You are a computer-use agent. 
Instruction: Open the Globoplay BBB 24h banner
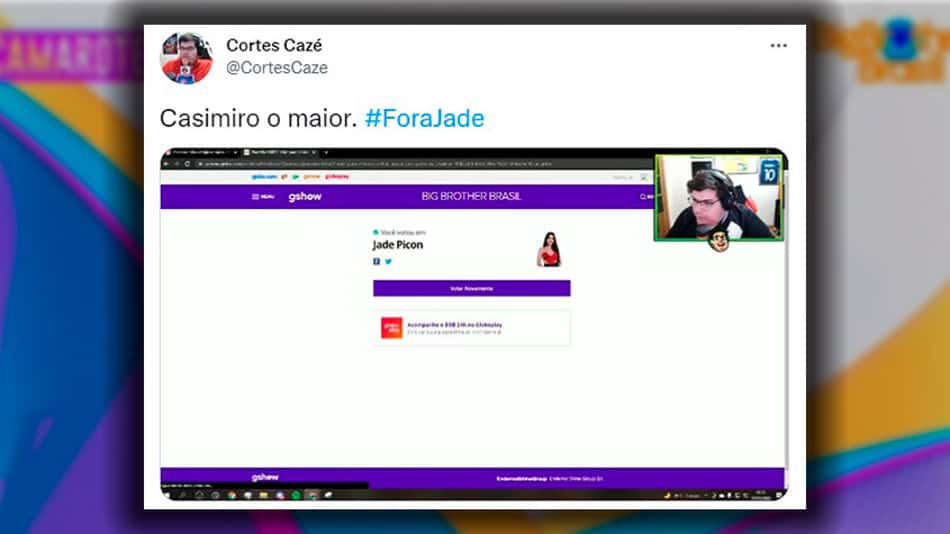(x=471, y=328)
